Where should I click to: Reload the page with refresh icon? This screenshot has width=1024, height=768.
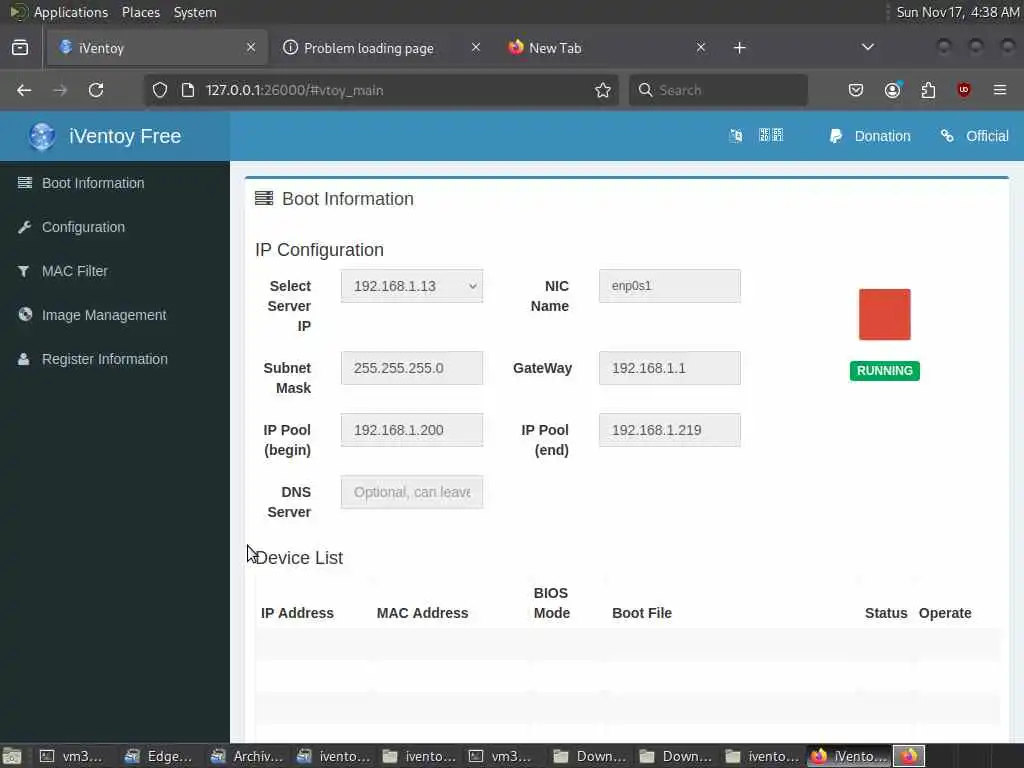coord(96,90)
